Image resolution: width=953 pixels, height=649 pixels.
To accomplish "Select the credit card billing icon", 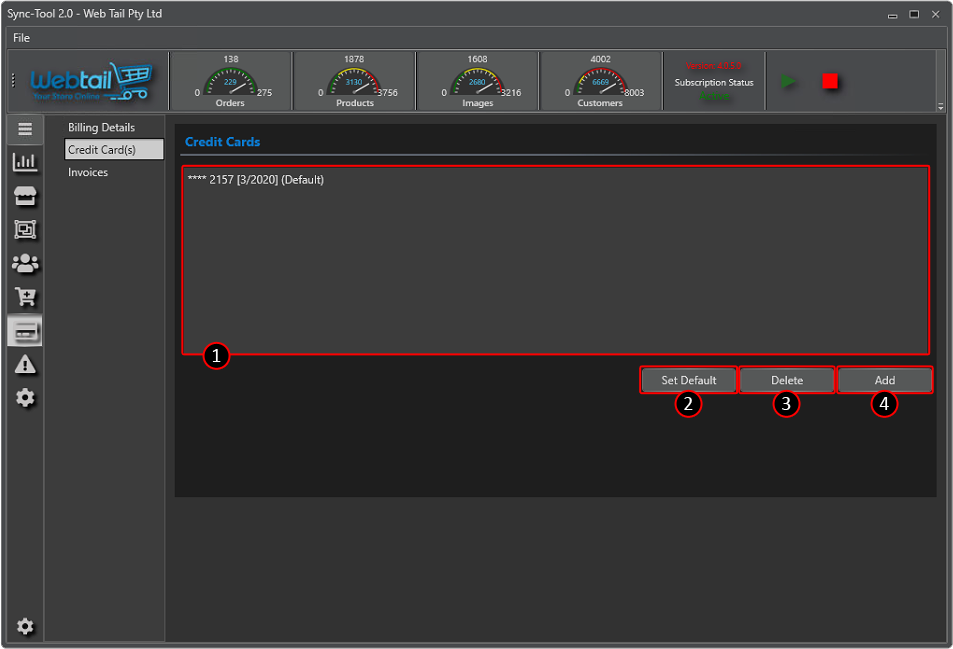I will click(x=25, y=331).
